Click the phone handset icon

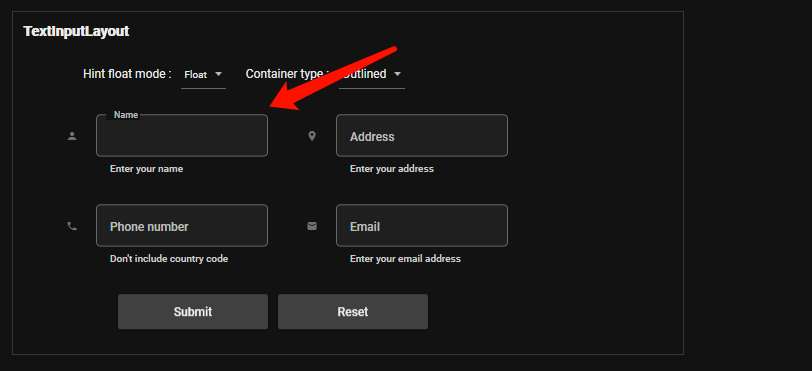[72, 226]
